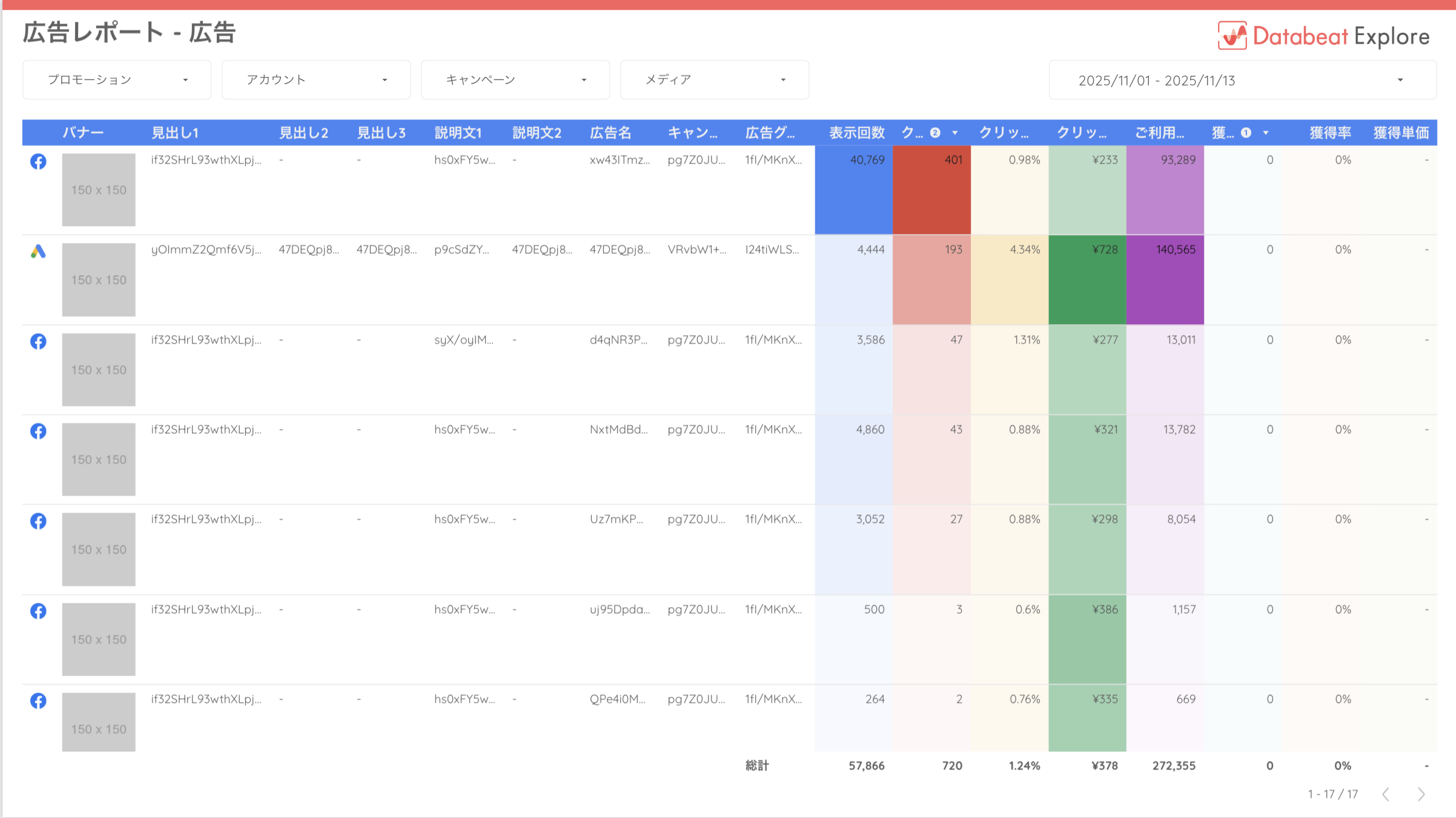1456x818 pixels.
Task: Click the previous page arrow
Action: 1387,794
